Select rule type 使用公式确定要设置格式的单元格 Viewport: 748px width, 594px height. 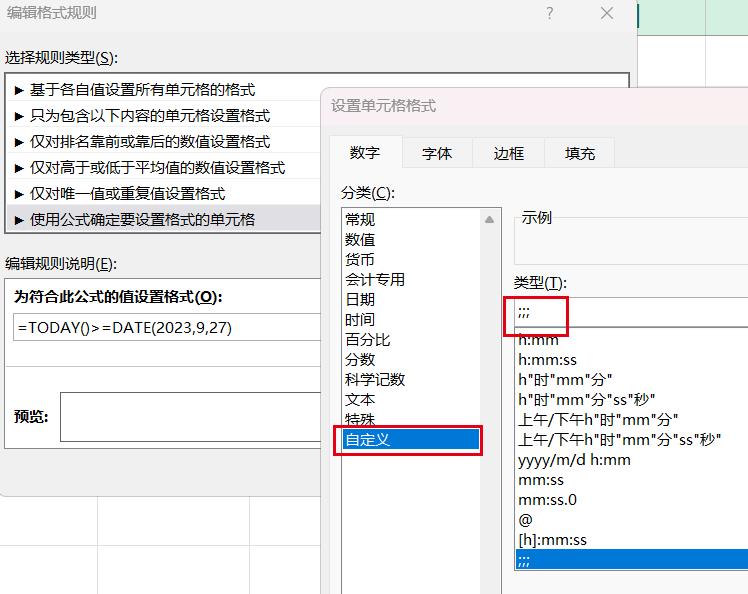[164, 219]
